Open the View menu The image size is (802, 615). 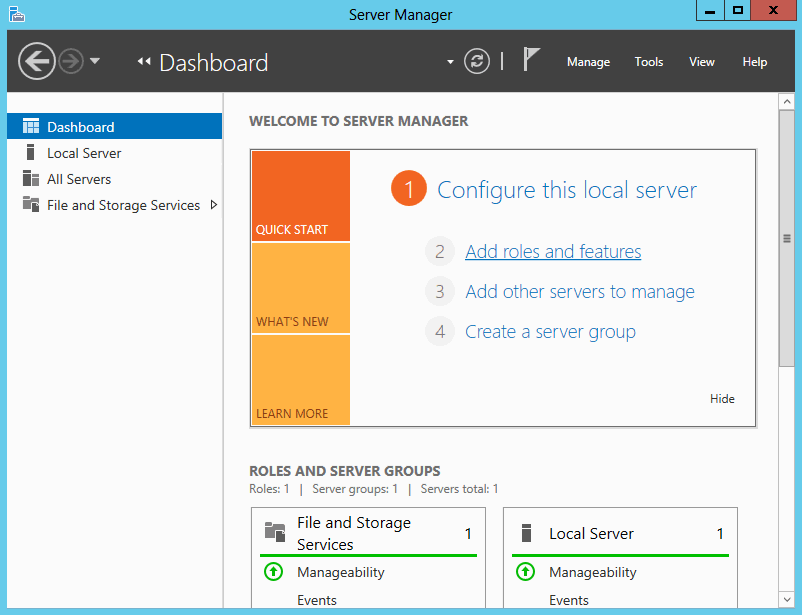(x=701, y=62)
